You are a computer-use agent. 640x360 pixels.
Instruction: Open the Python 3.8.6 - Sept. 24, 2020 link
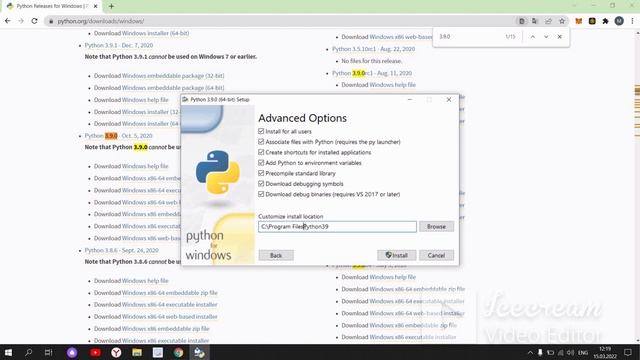tap(122, 250)
